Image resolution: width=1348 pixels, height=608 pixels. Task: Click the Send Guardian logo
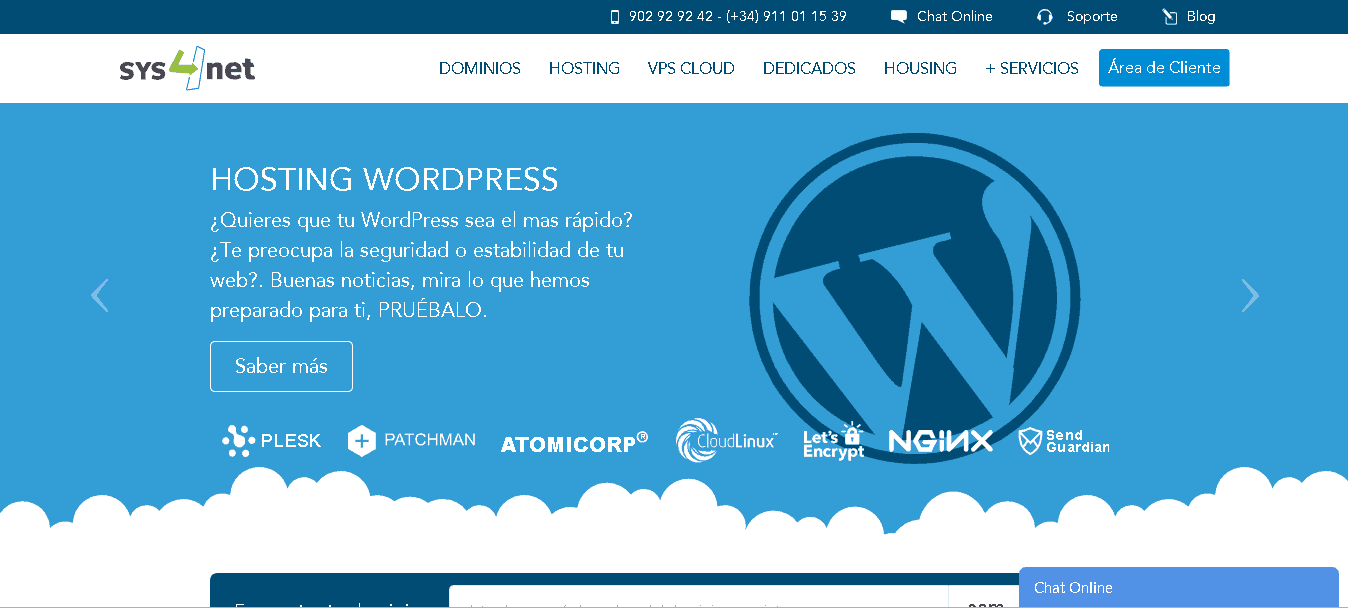tap(1064, 441)
